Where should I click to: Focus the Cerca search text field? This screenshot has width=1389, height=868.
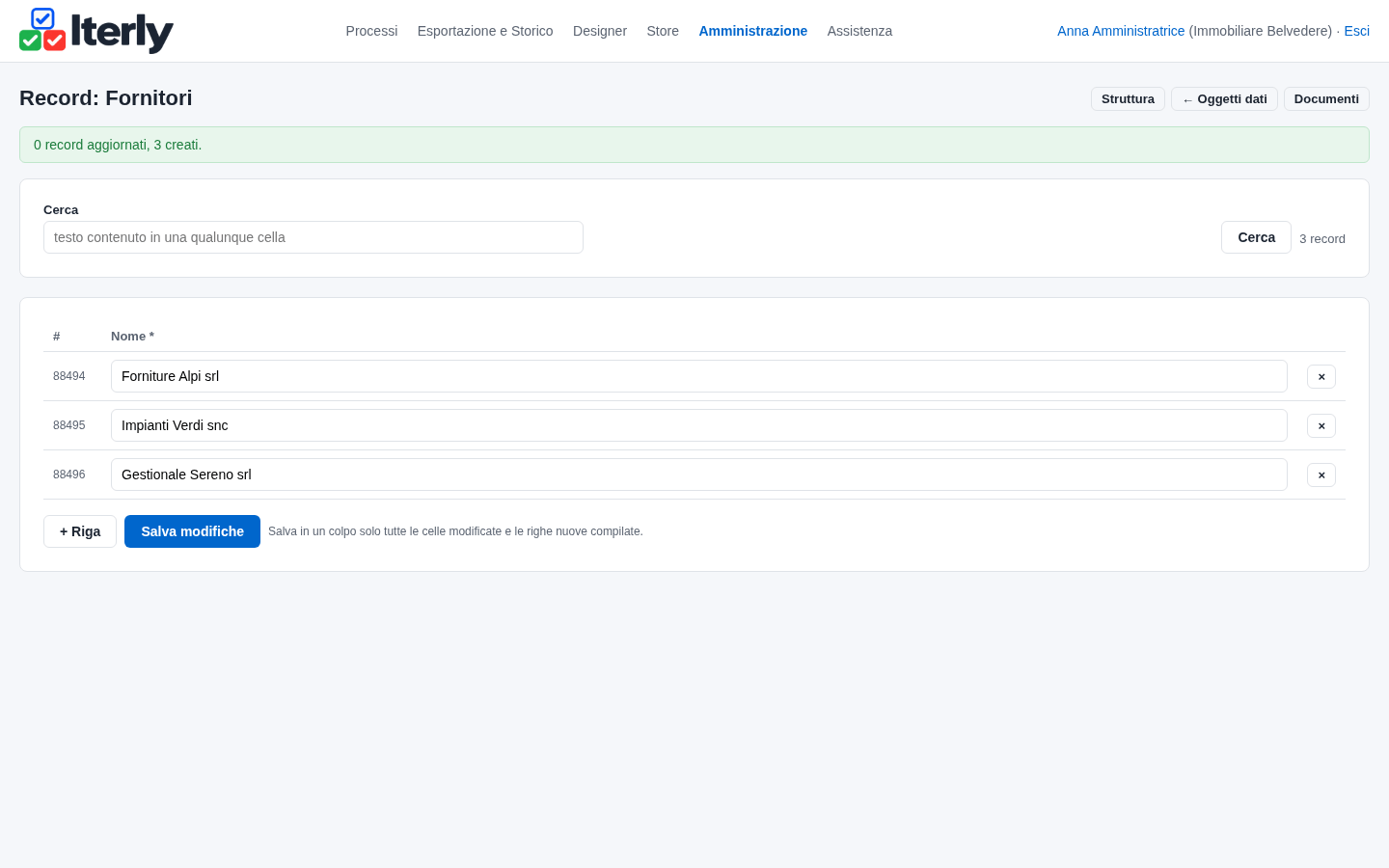(313, 237)
